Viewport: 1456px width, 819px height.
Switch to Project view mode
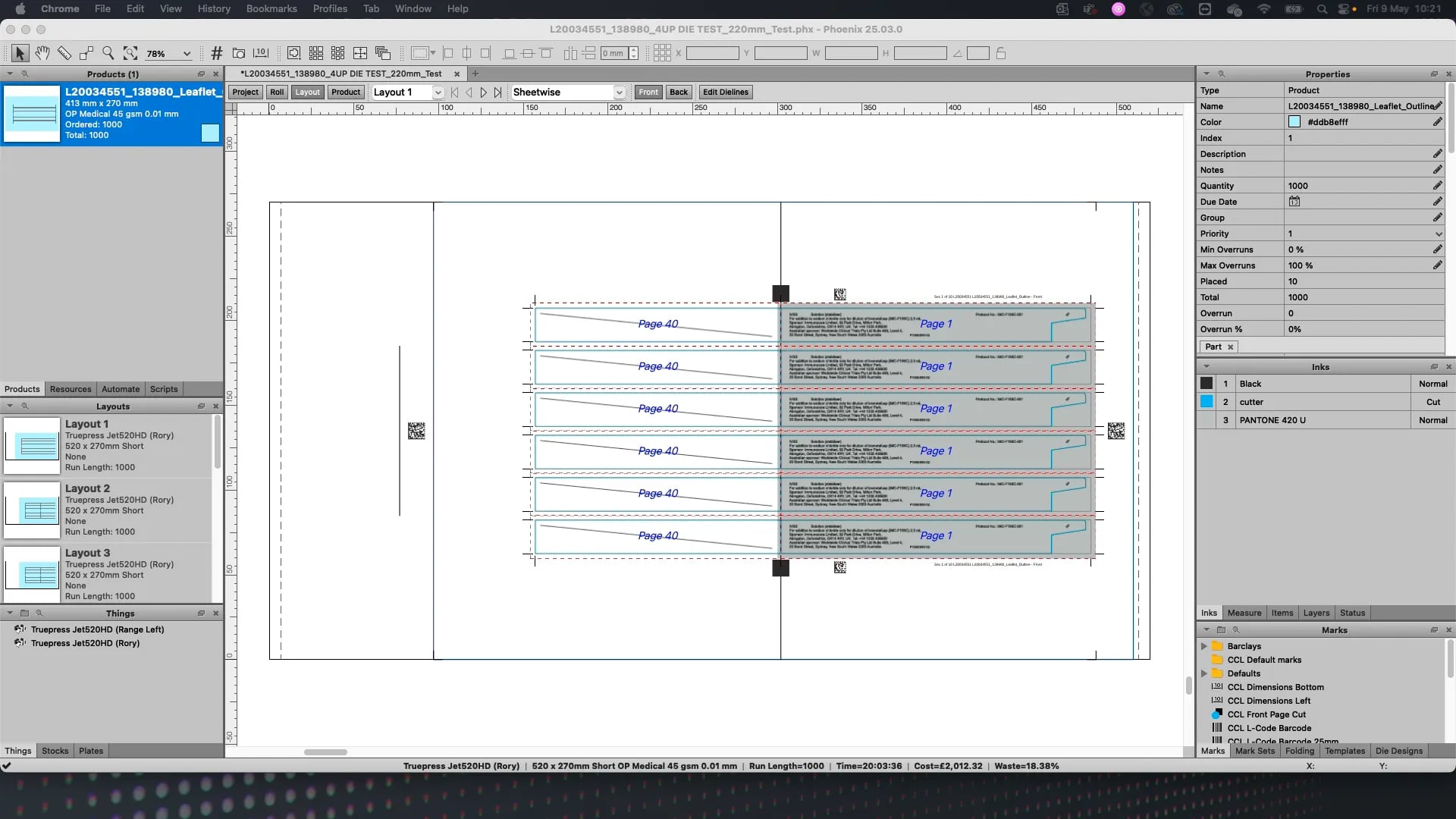point(245,93)
